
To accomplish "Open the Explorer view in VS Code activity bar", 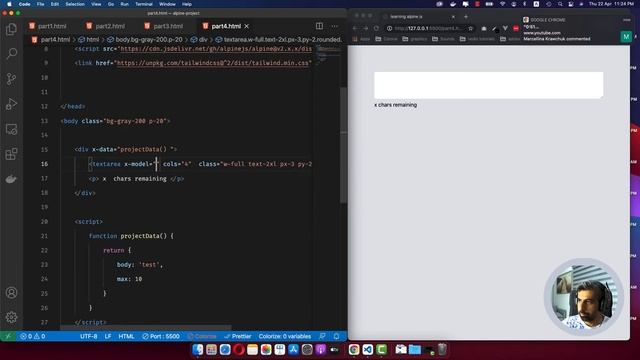I will tap(11, 29).
